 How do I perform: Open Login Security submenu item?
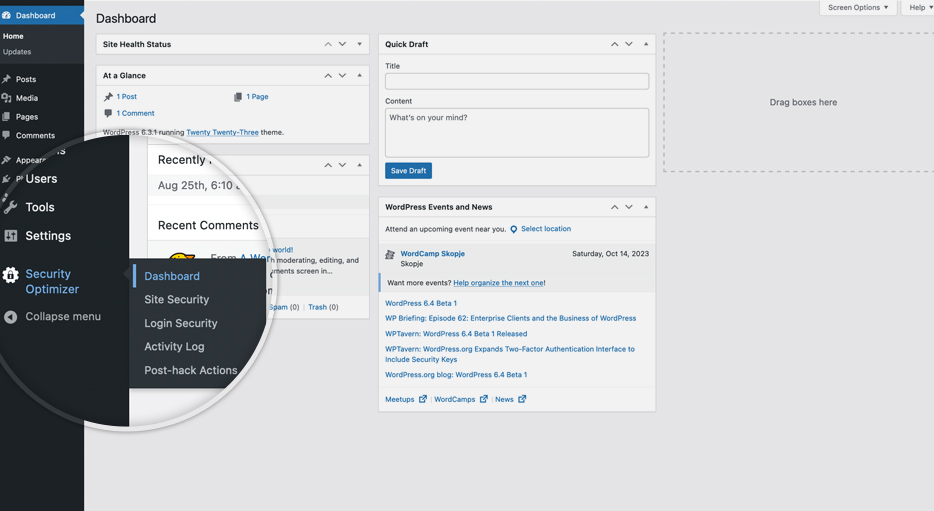pos(180,323)
